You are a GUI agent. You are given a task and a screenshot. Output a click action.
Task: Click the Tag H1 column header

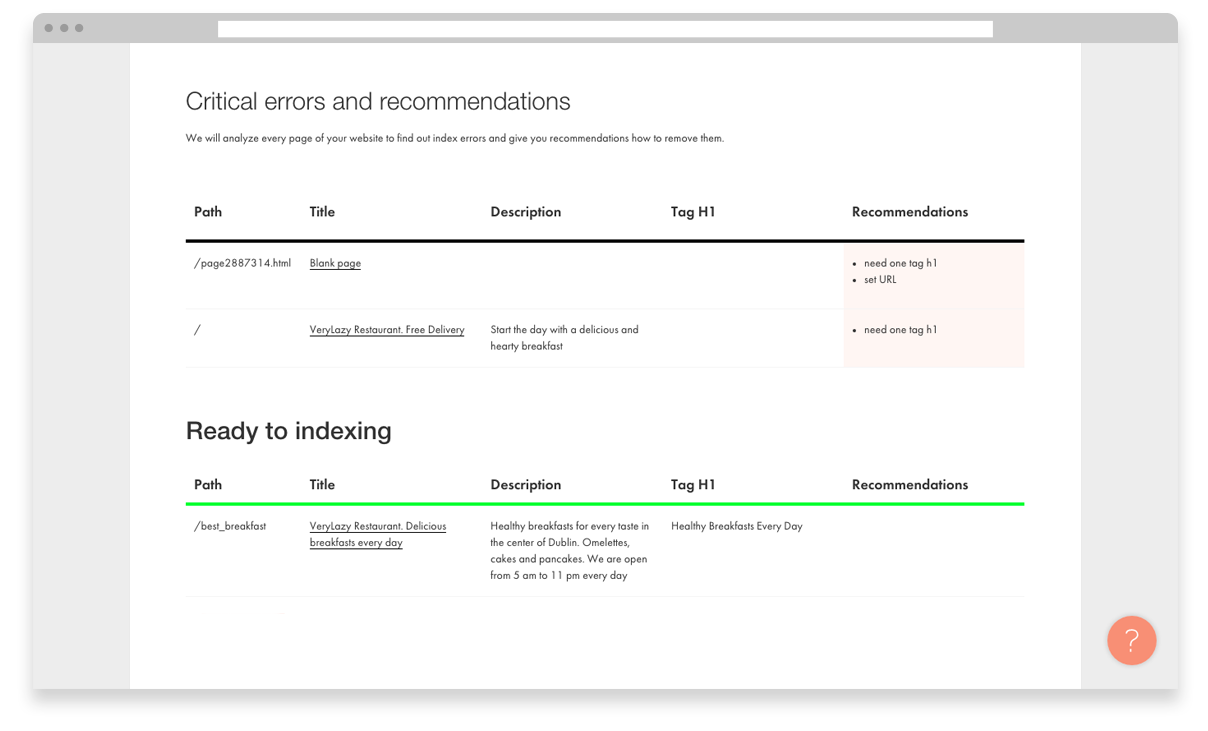[693, 212]
